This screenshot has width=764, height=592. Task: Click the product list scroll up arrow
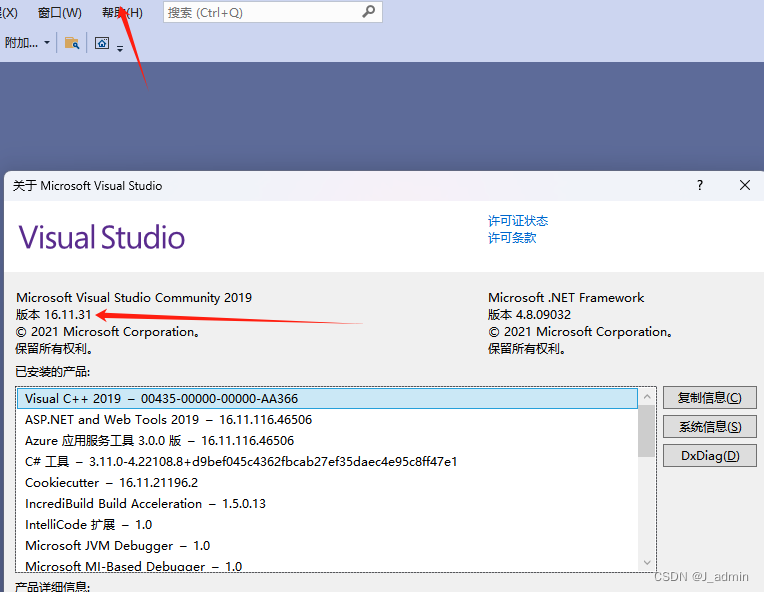[x=647, y=397]
